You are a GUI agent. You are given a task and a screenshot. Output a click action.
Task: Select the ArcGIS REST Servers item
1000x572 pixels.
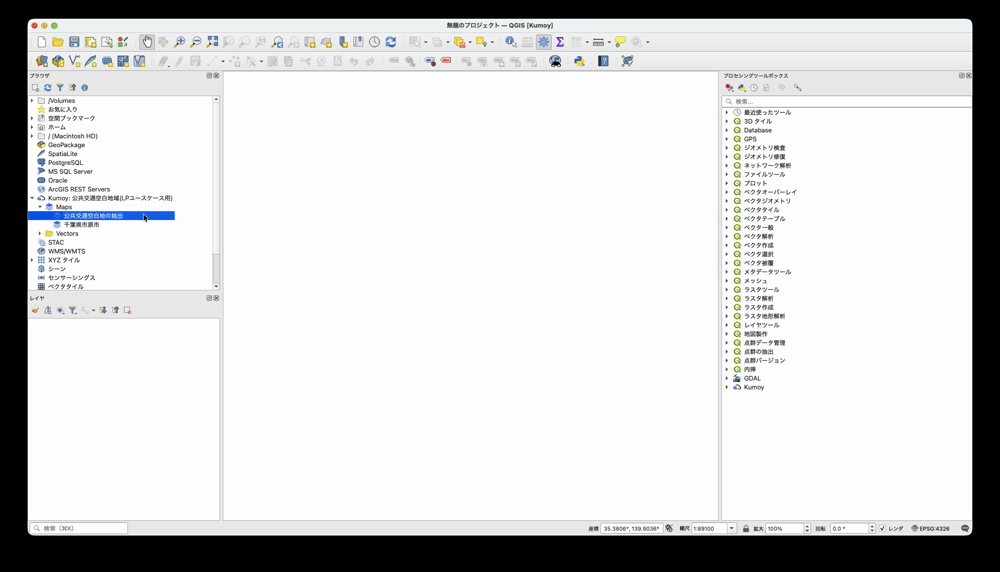[78, 189]
